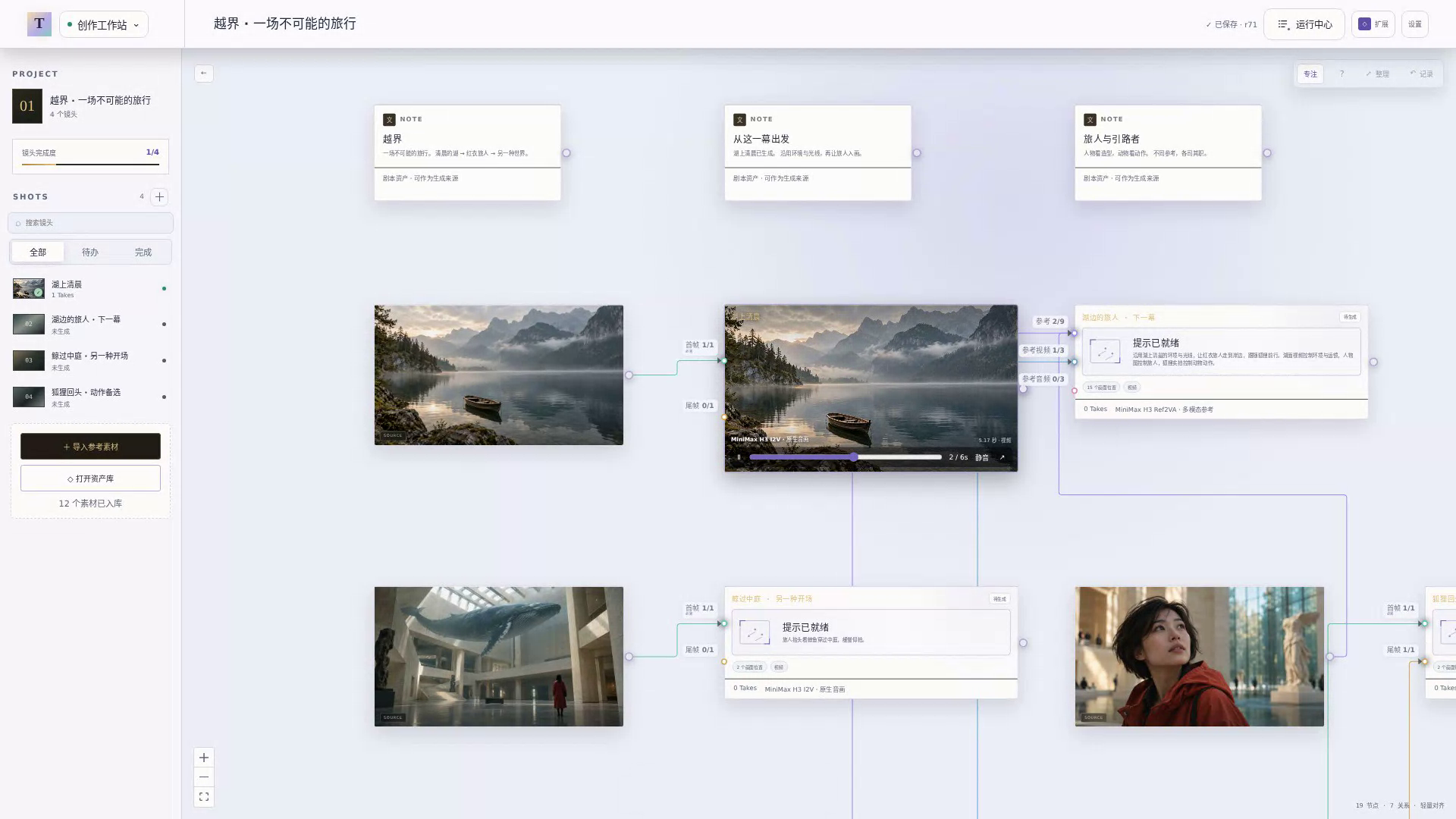The height and width of the screenshot is (819, 1456).
Task: Collapse the sidebar with the back arrow
Action: [204, 74]
